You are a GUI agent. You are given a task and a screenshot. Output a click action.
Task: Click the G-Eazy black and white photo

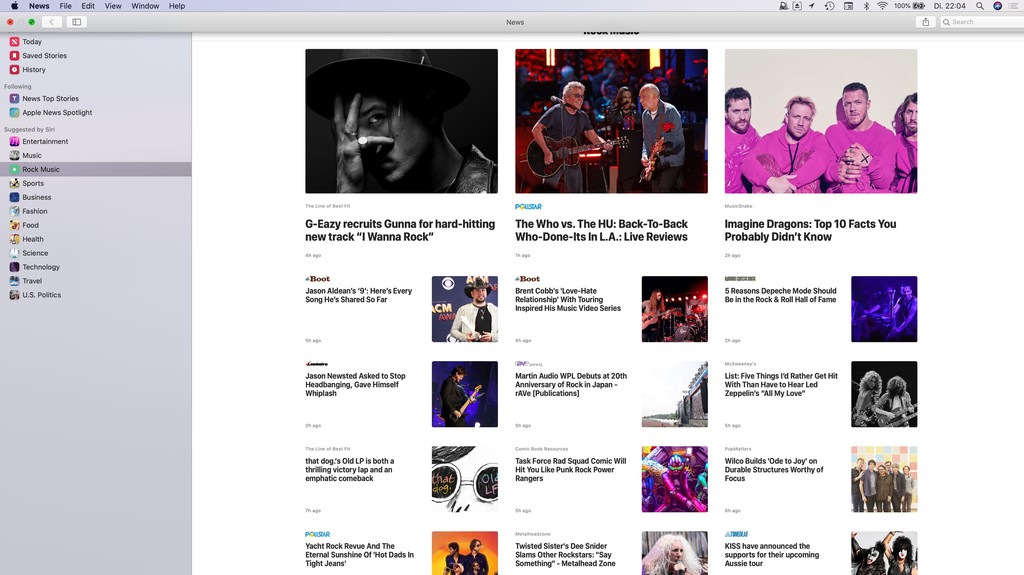pyautogui.click(x=401, y=121)
